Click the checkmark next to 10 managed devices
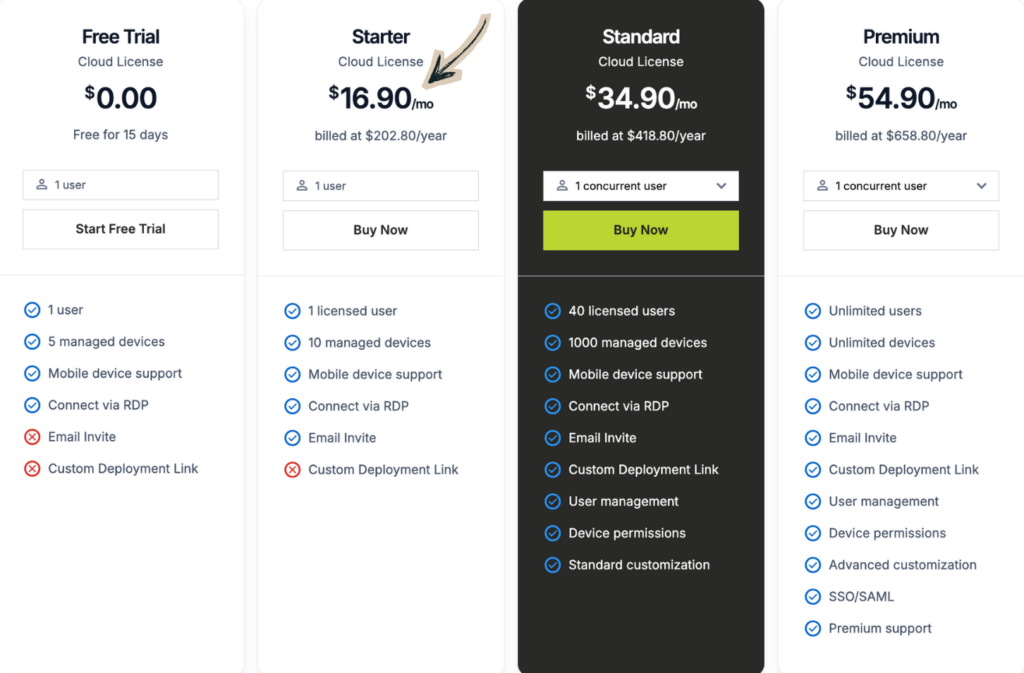This screenshot has height=673, width=1024. (291, 342)
